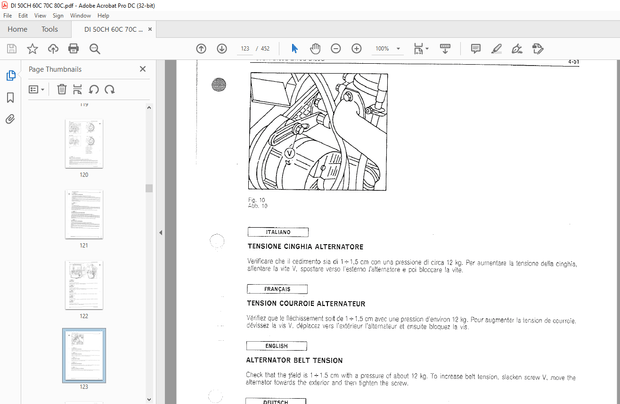
Task: Collapse the navigation pane arrow
Action: (x=161, y=232)
